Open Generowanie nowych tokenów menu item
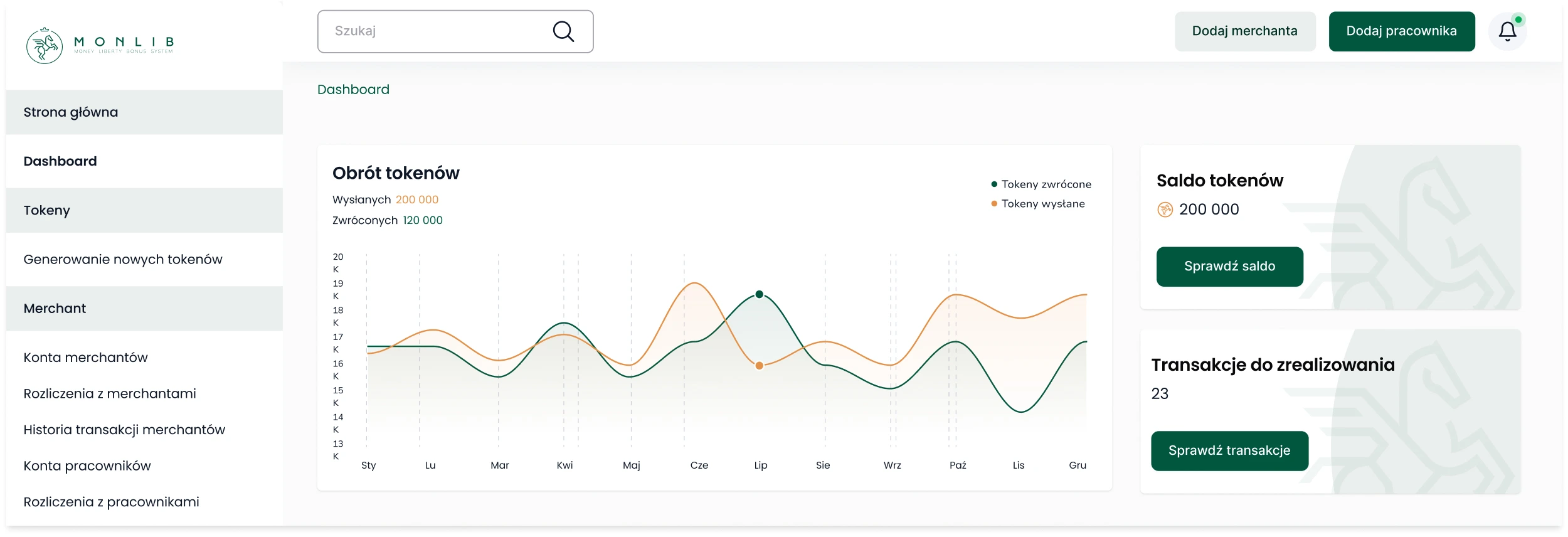 pyautogui.click(x=123, y=260)
